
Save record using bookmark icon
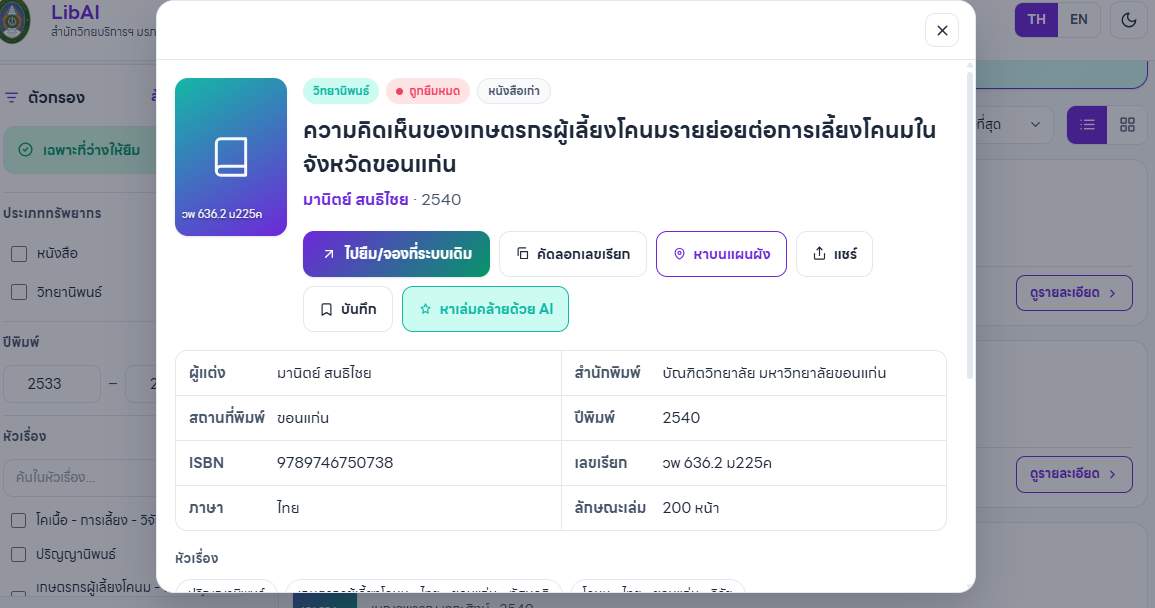[348, 309]
